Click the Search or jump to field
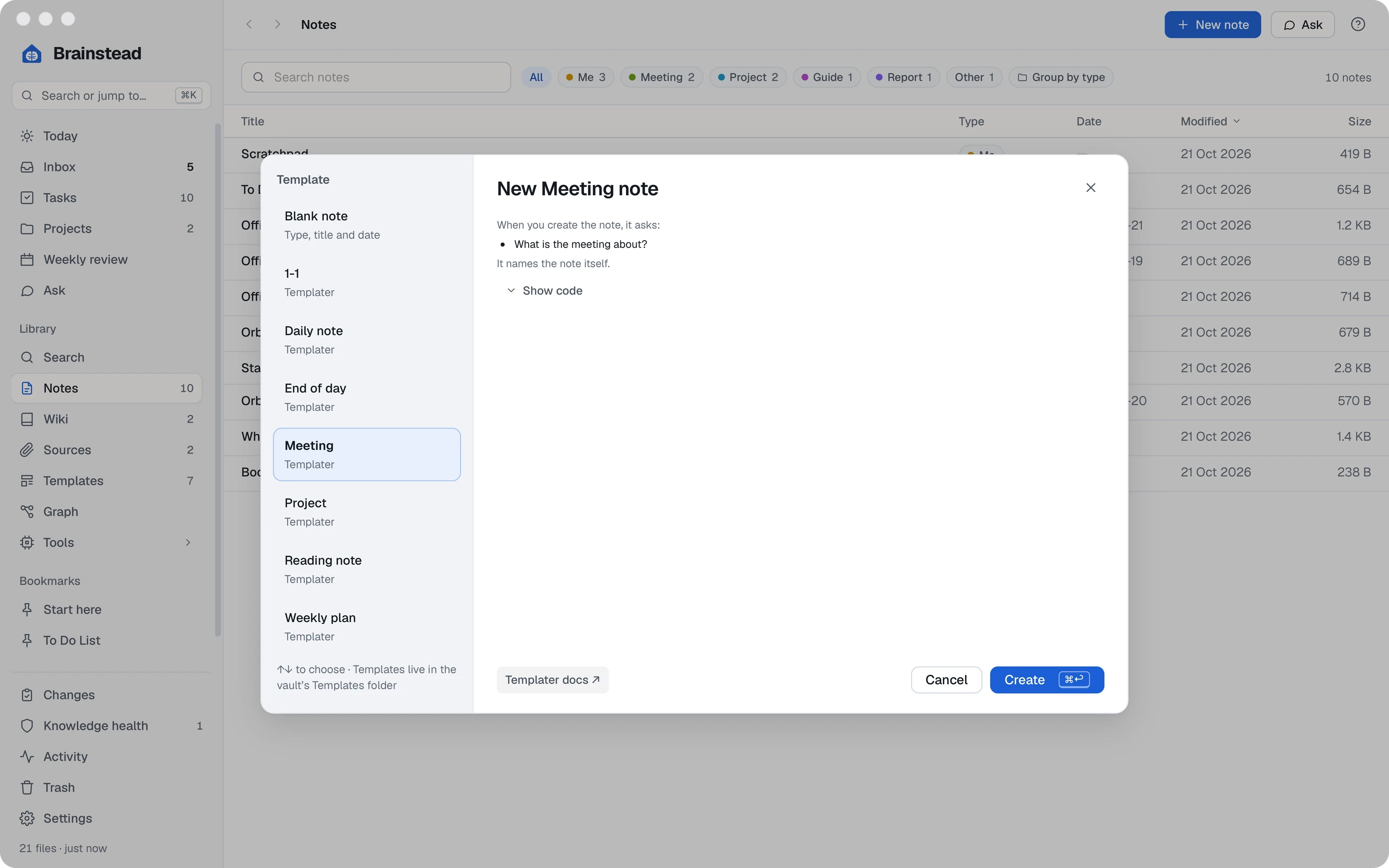 (x=111, y=95)
